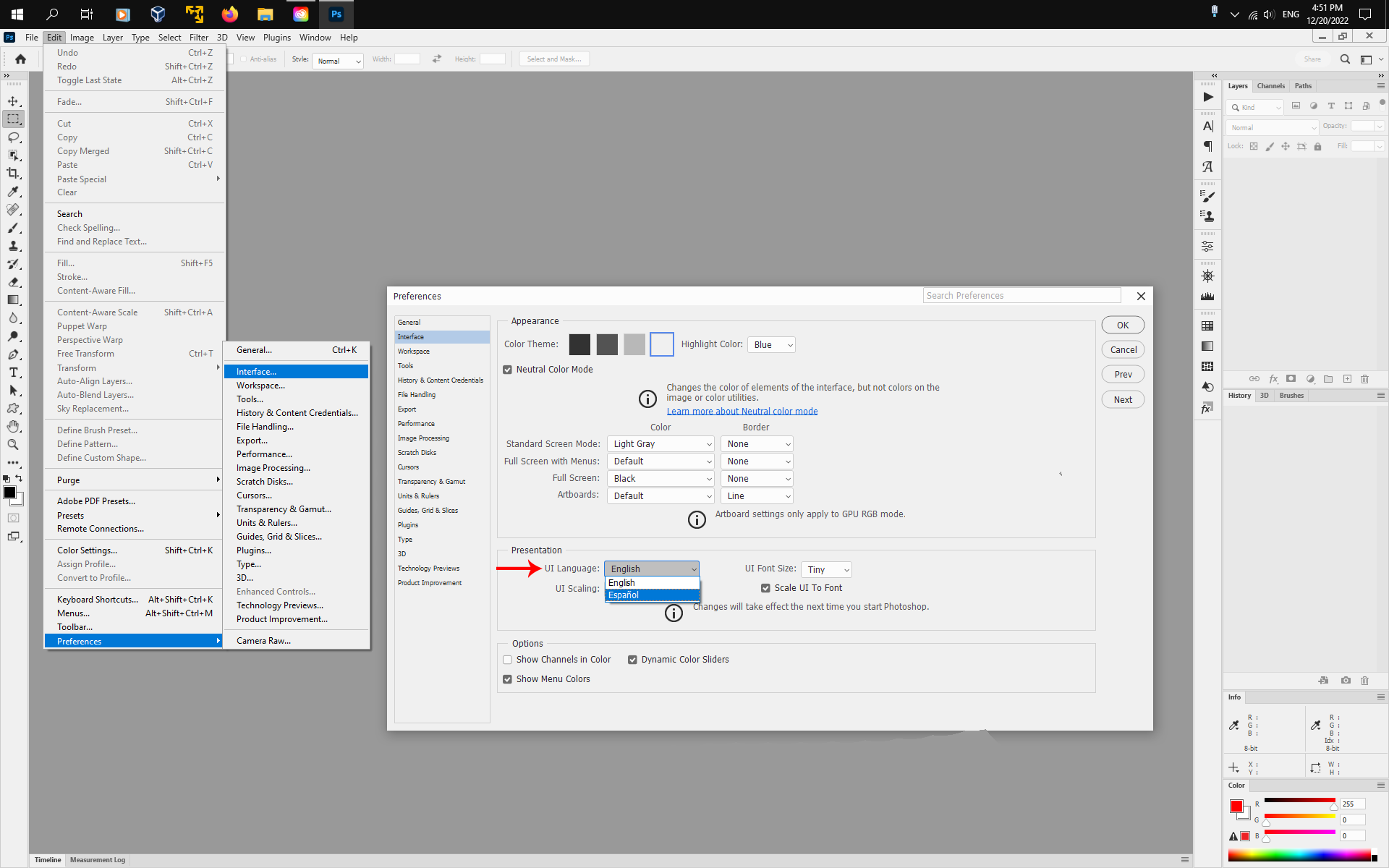This screenshot has width=1389, height=868.
Task: Select the Move tool
Action: [13, 101]
